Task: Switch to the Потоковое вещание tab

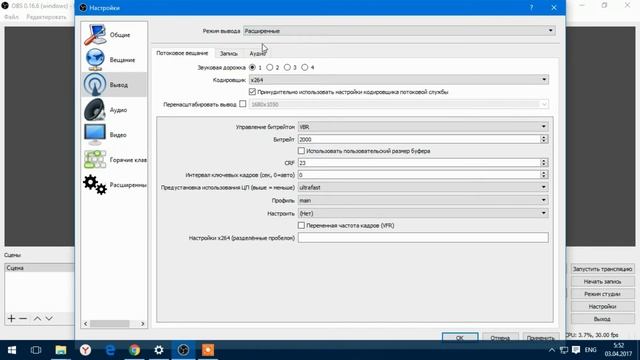Action: (x=182, y=53)
